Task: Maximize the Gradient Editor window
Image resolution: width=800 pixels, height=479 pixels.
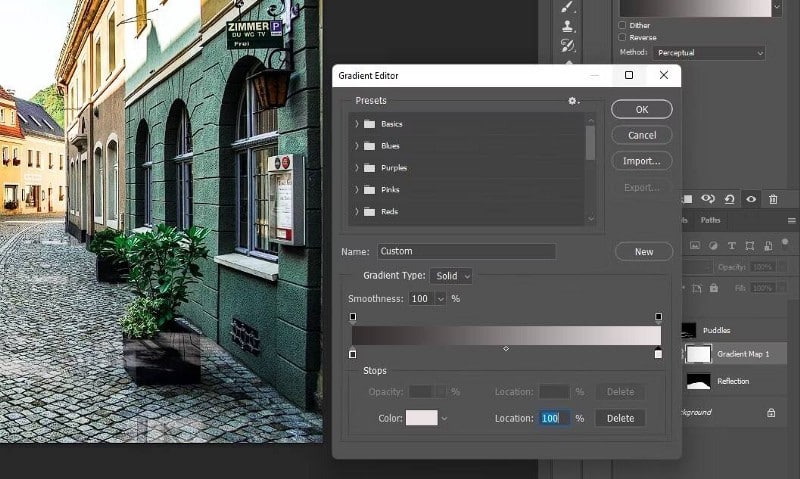Action: [x=629, y=75]
